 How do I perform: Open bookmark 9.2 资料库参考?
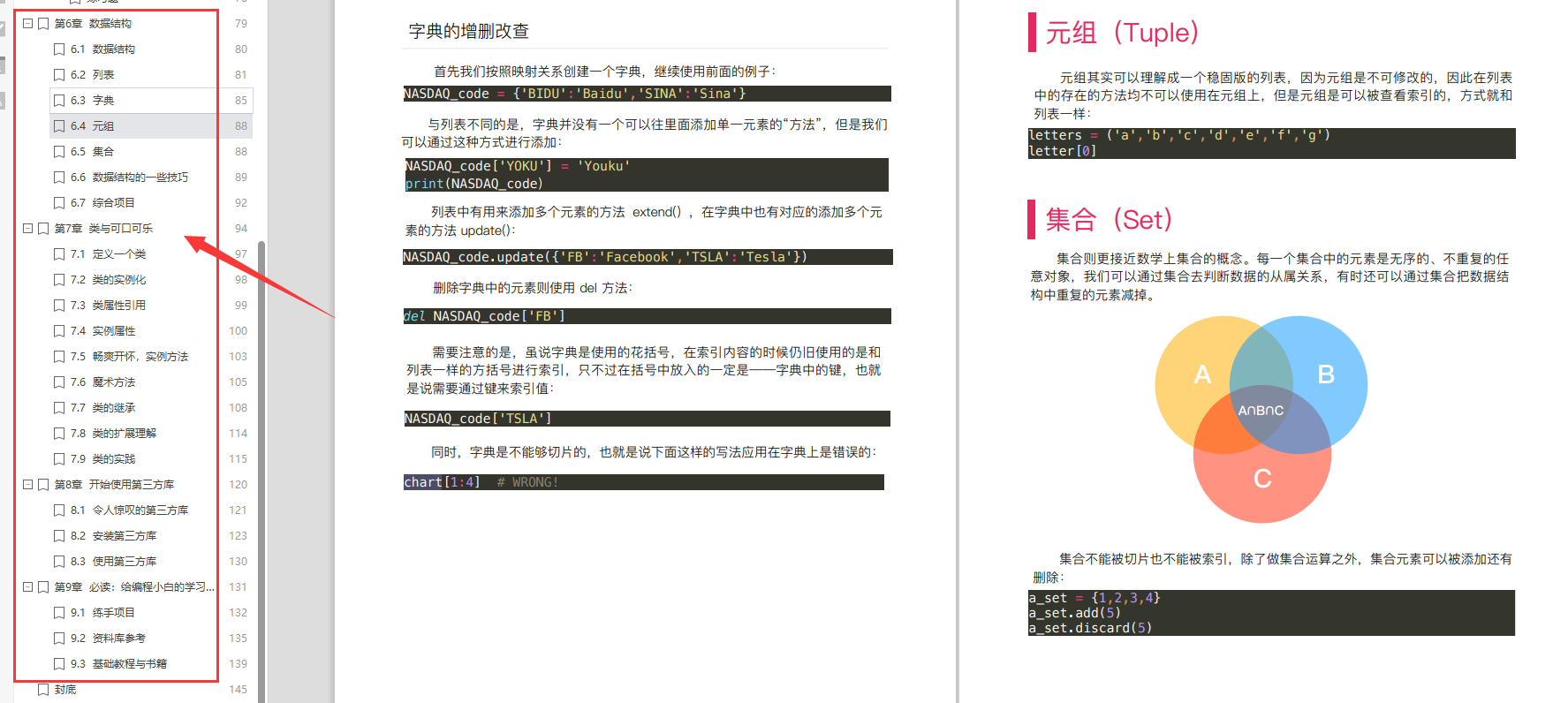pyautogui.click(x=108, y=639)
